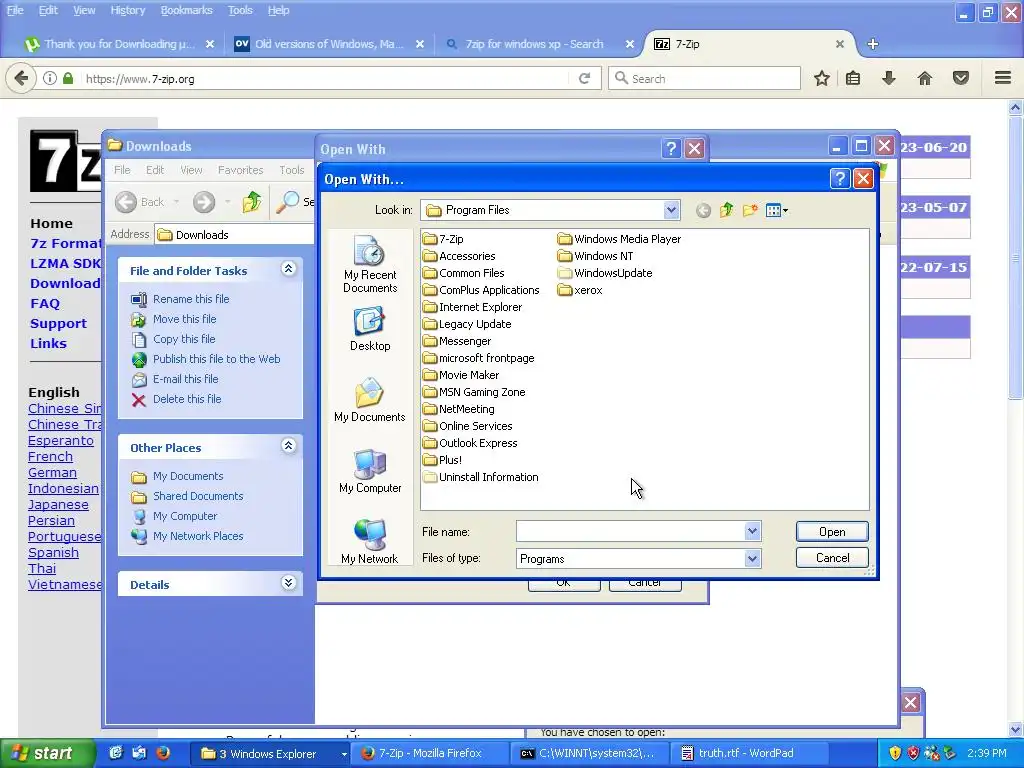Click Cancel in Open With... dialog

coord(832,558)
